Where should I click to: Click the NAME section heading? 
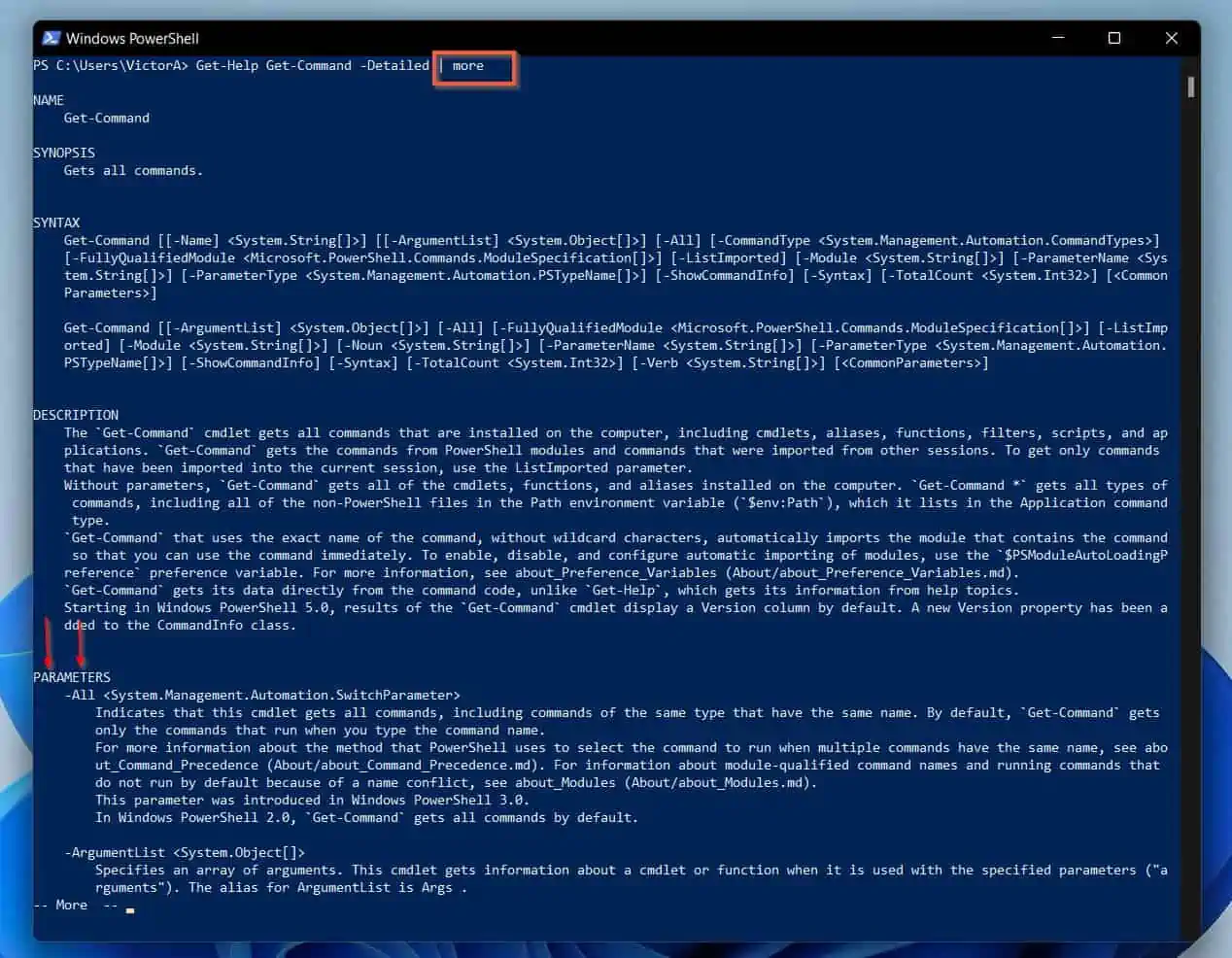(49, 100)
